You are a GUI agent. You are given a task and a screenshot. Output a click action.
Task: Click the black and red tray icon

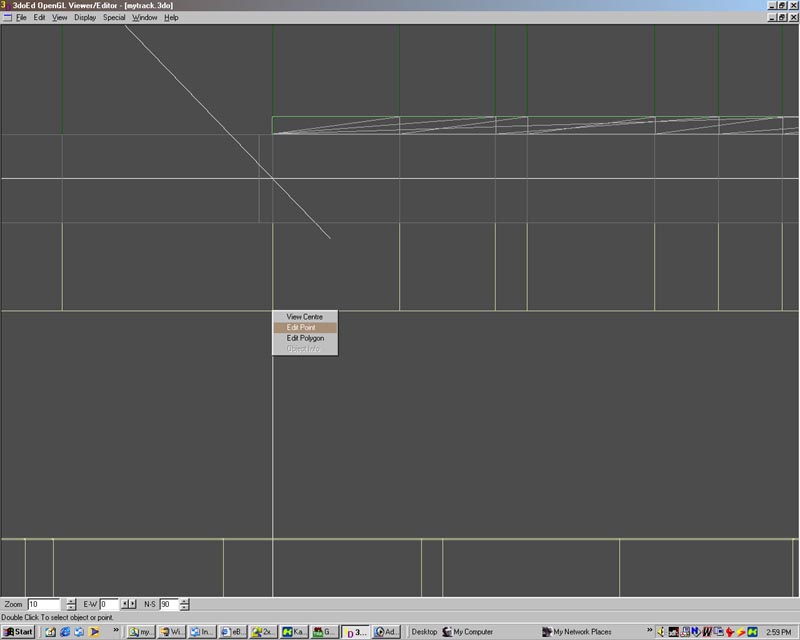673,632
